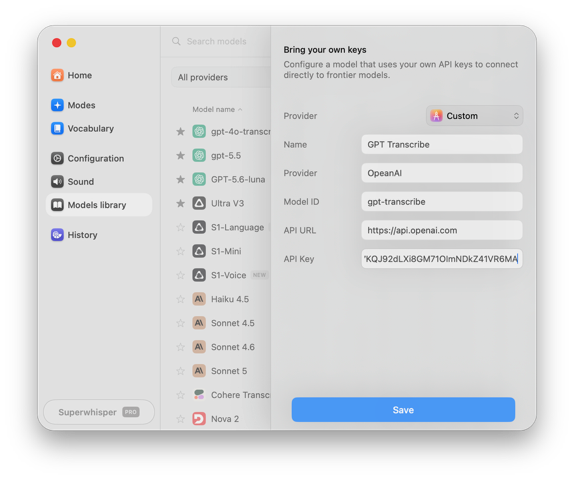Click the API Key field
The image size is (574, 480).
click(x=442, y=259)
